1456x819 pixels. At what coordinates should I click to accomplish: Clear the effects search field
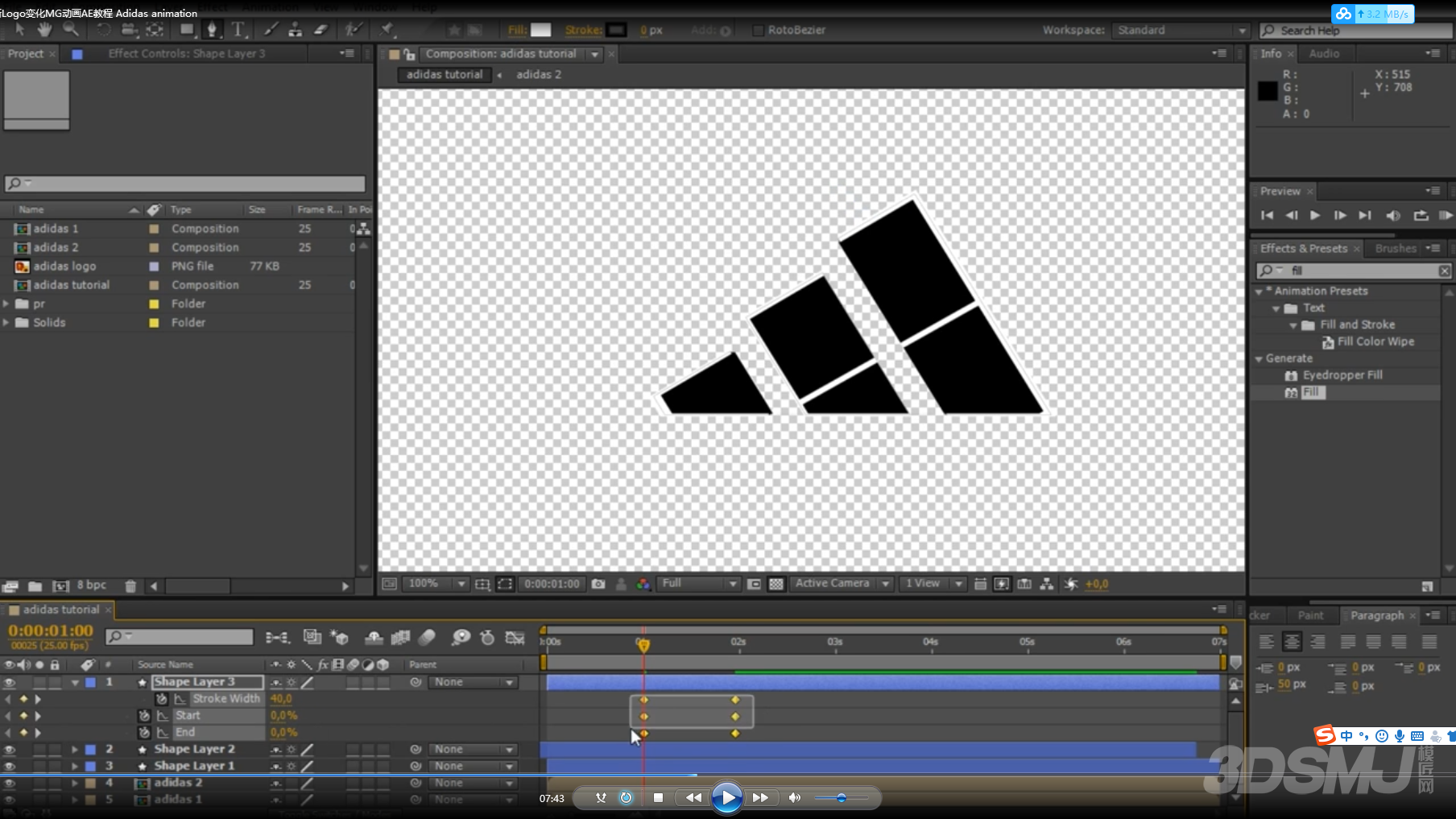click(1444, 271)
